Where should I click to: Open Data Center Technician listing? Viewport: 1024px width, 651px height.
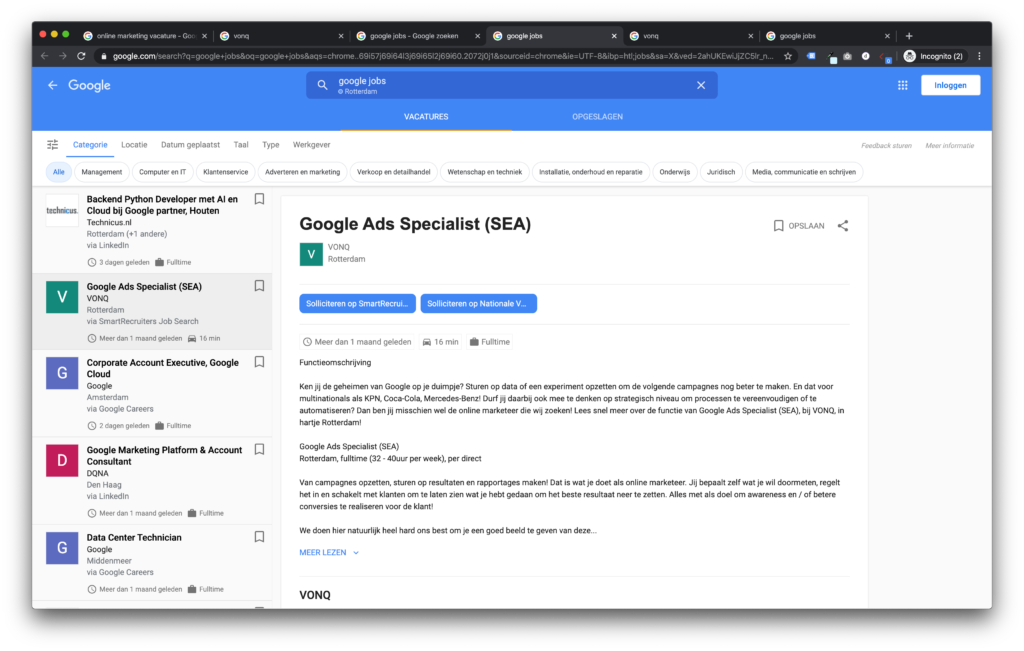(152, 562)
